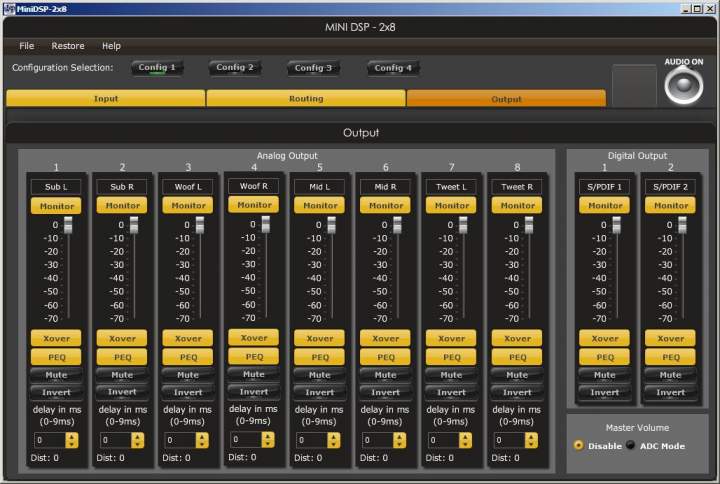
Task: Click the Woof R delay stepper arrows
Action: click(x=268, y=439)
